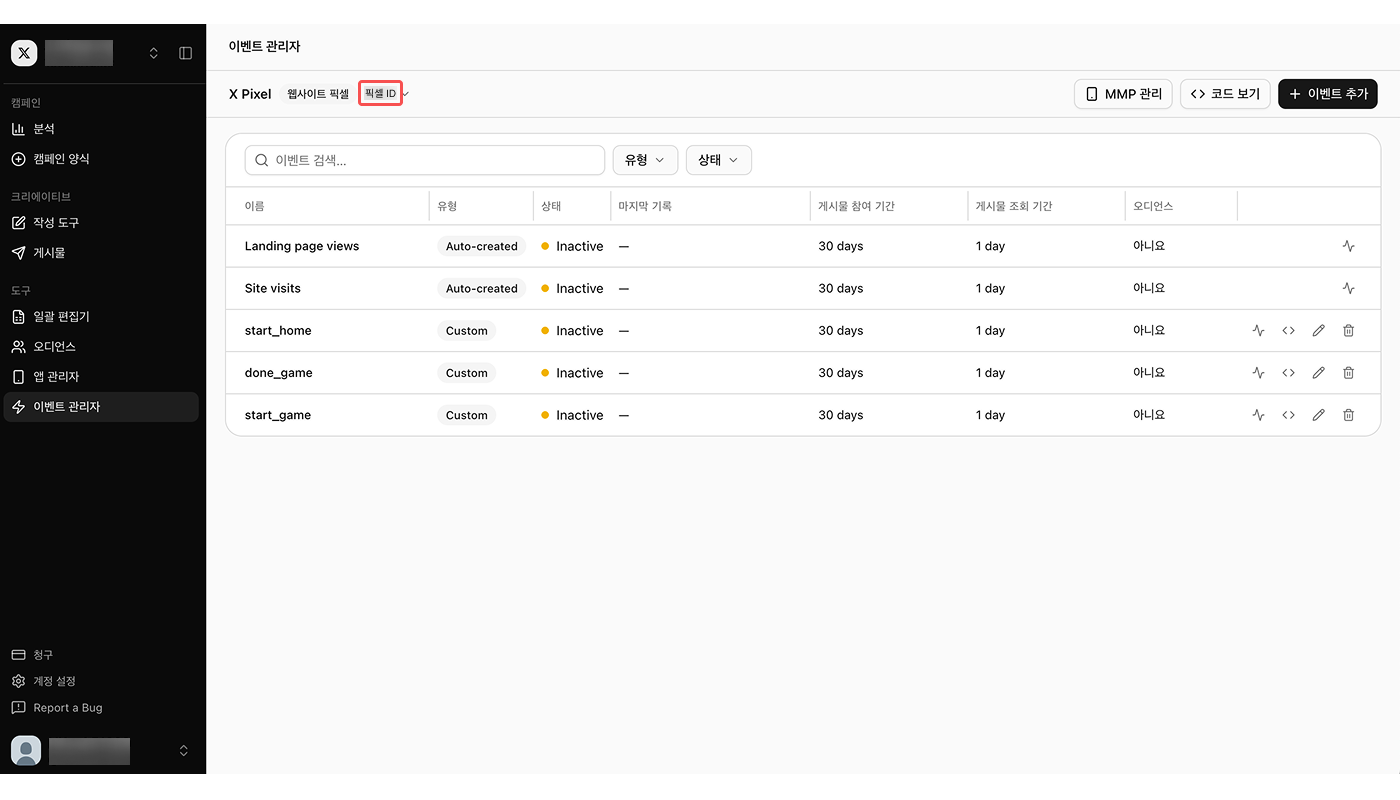Edit the done_game event
This screenshot has width=1400, height=800.
1318,372
